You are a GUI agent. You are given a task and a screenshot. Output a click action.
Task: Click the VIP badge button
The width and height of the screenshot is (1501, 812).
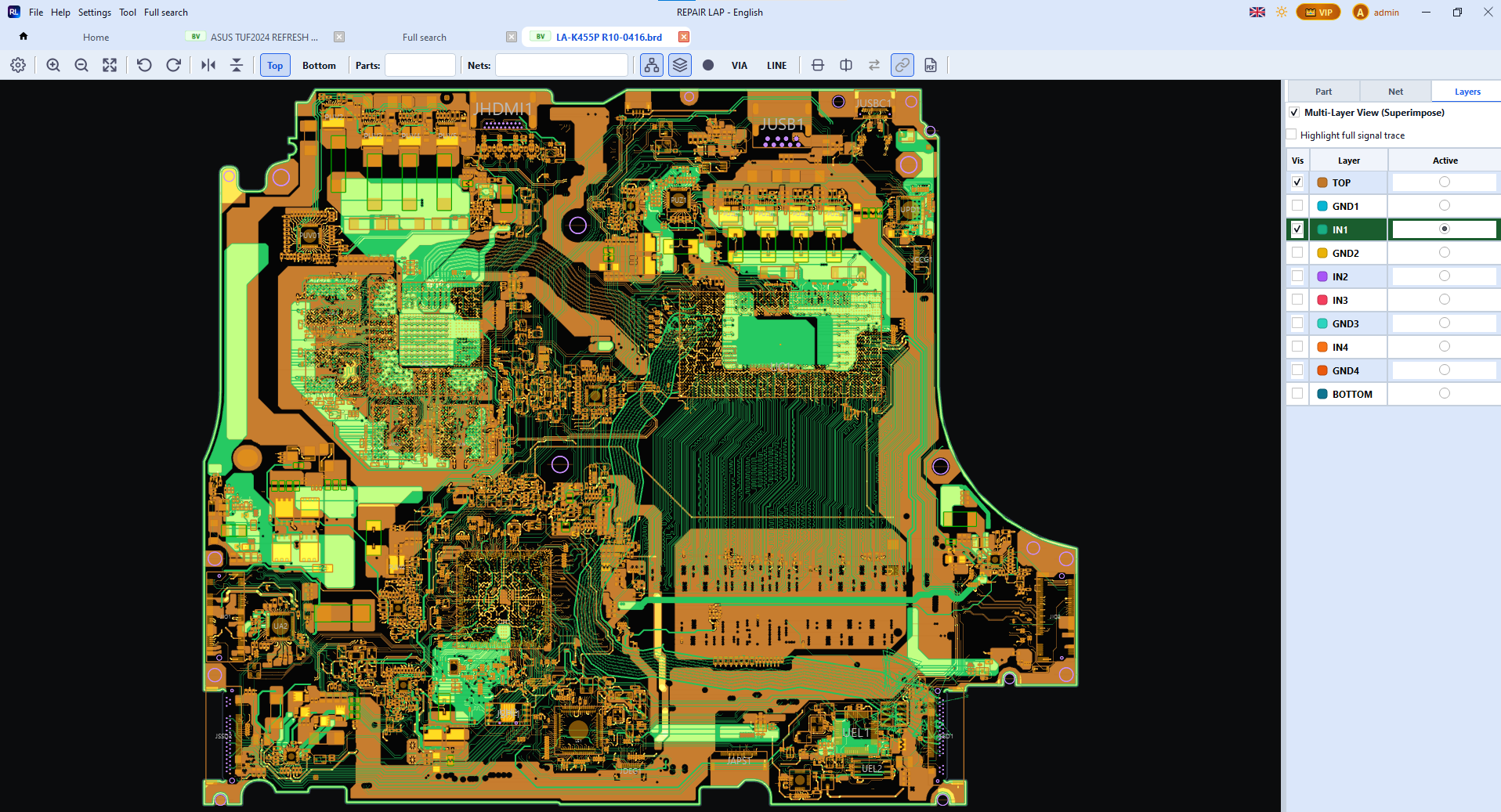point(1318,13)
